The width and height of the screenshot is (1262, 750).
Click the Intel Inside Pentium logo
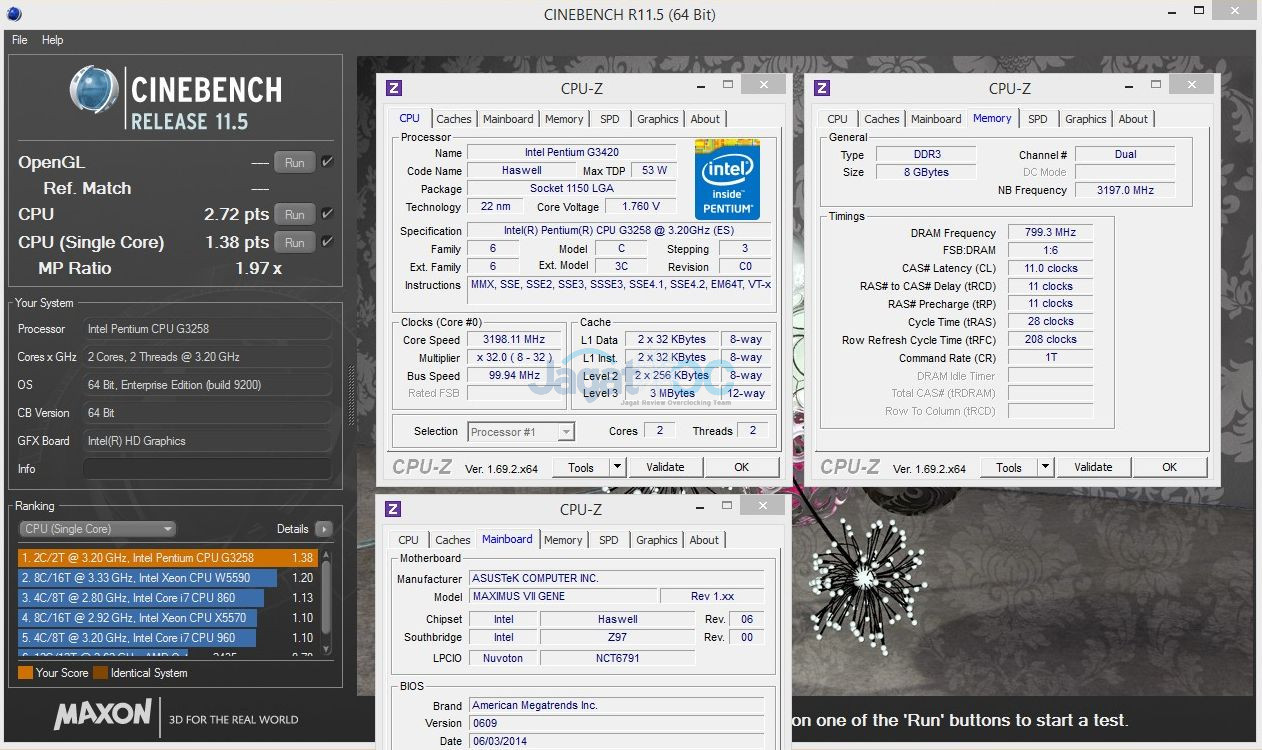pyautogui.click(x=727, y=179)
